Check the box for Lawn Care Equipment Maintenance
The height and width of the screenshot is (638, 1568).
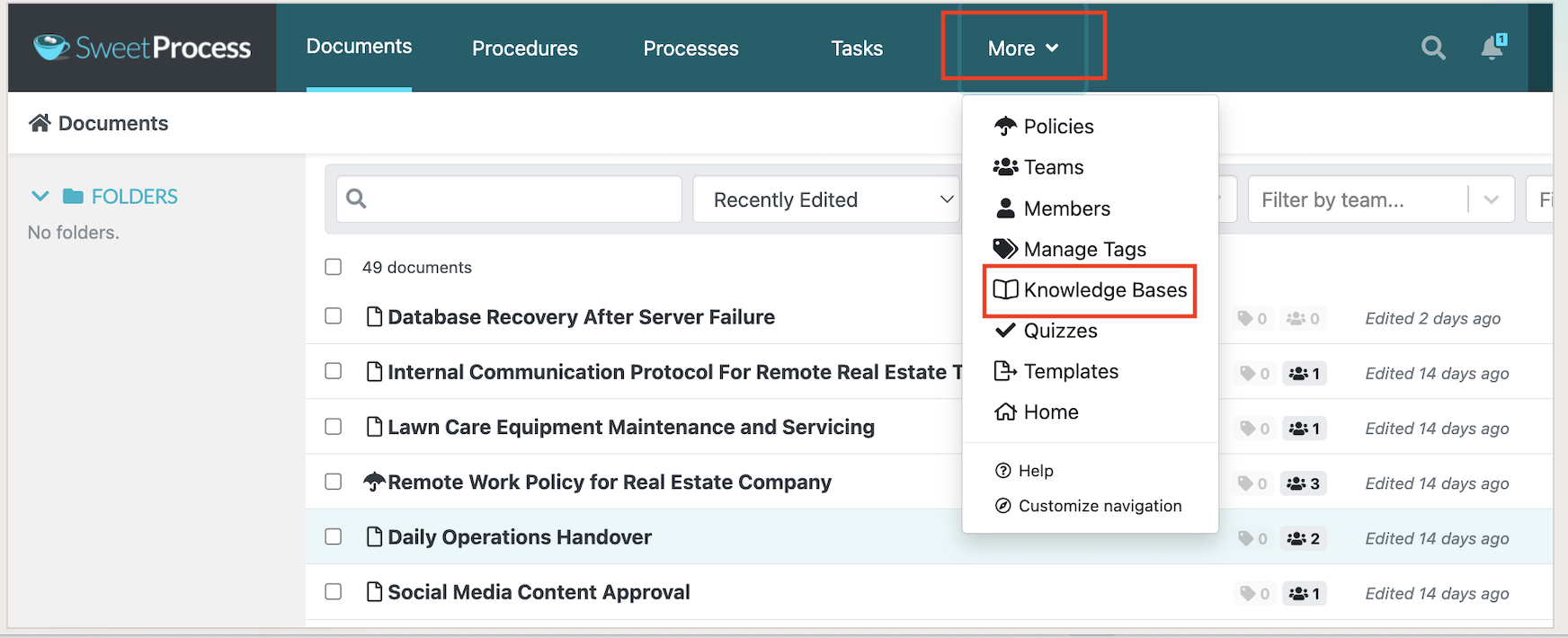pyautogui.click(x=334, y=426)
